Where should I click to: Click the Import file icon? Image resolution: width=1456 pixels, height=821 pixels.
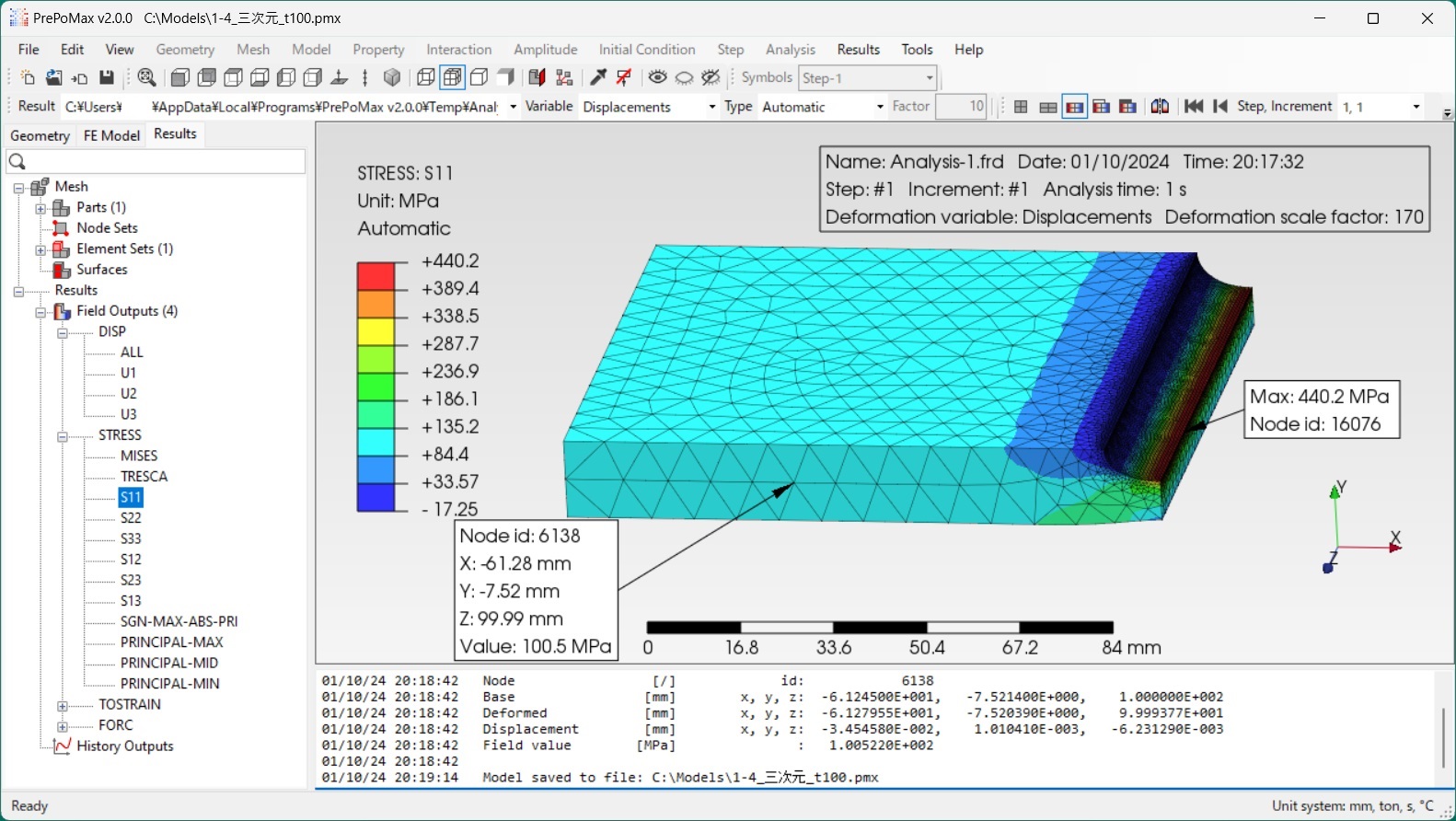pos(80,78)
